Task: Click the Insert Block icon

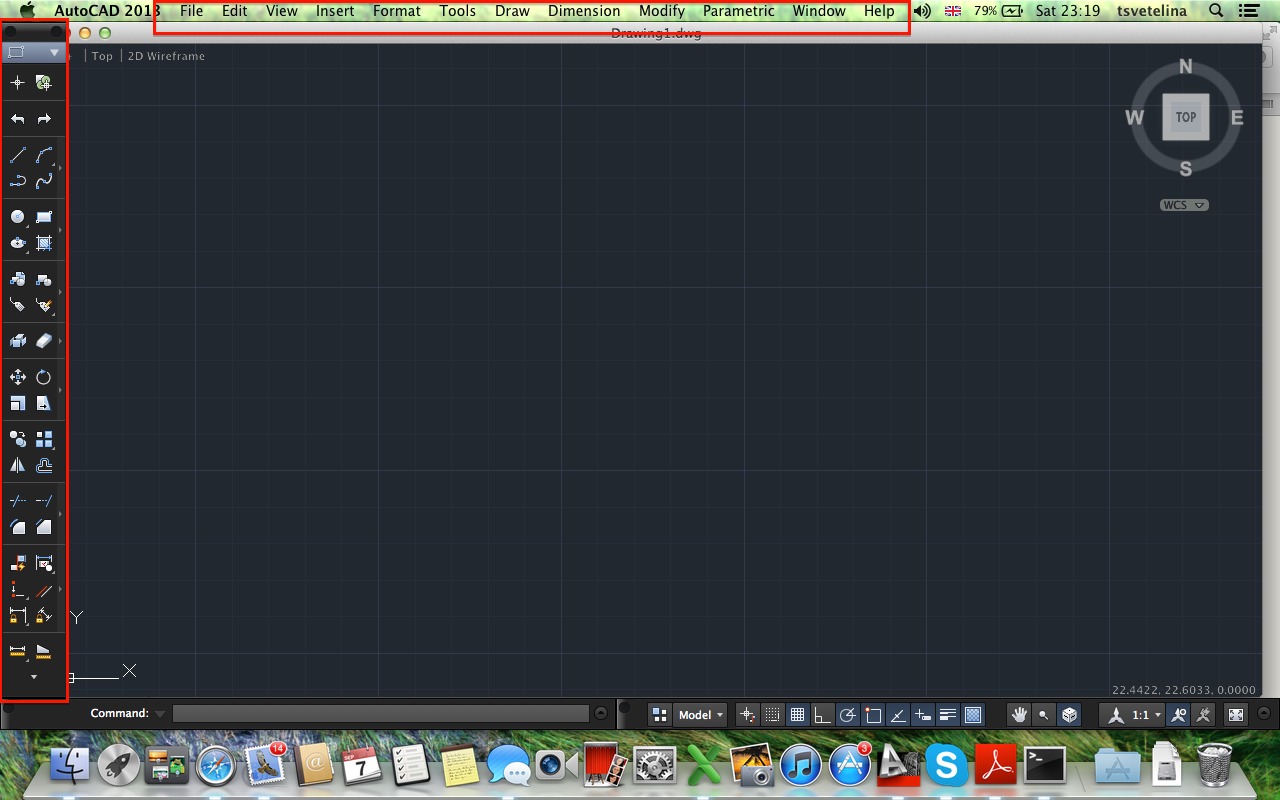Action: (x=18, y=279)
